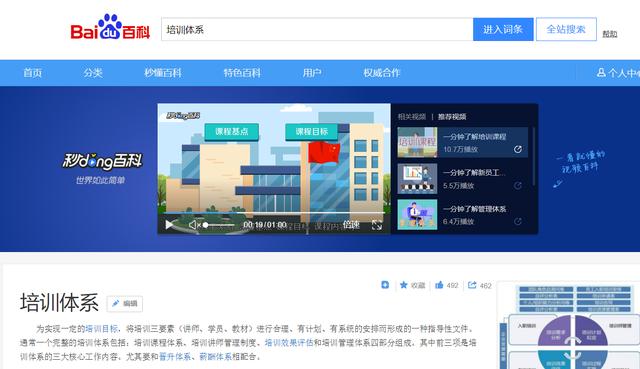Viewport: 640px width, 369px height.
Task: Click the add-to-list icon left of 收藏
Action: [385, 285]
